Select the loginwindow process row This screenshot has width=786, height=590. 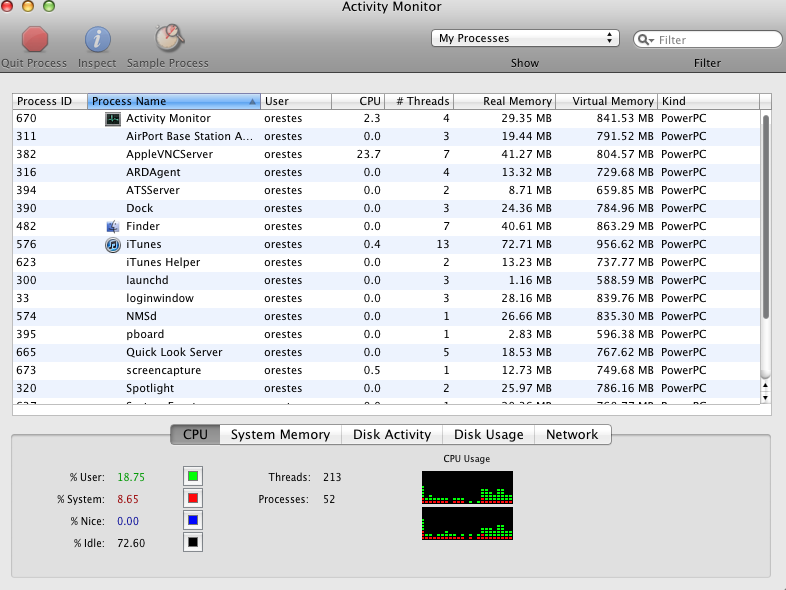386,299
